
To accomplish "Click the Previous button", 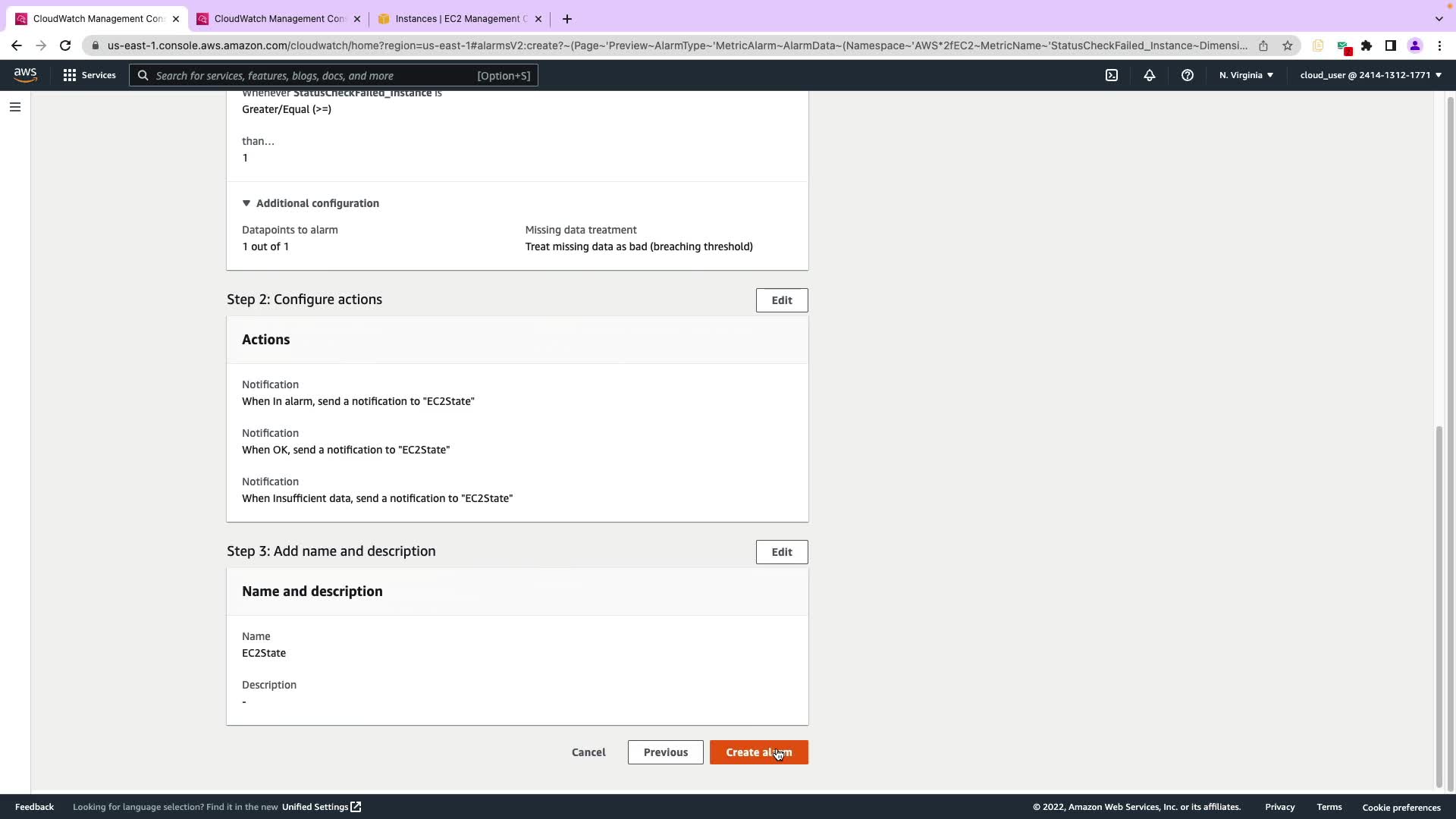I will click(665, 752).
